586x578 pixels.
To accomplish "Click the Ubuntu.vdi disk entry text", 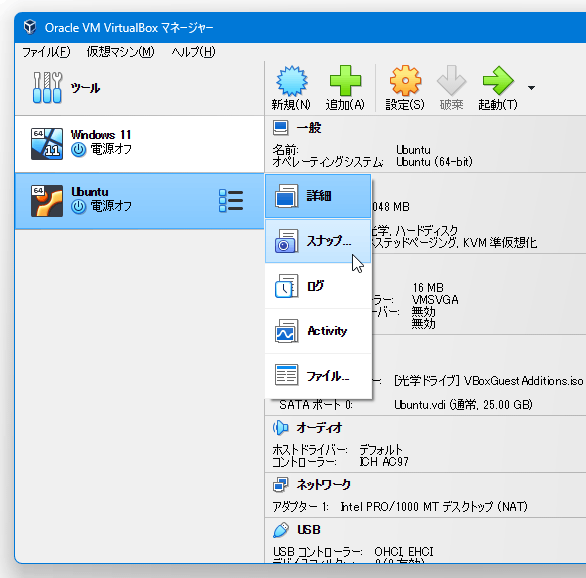I will pyautogui.click(x=463, y=405).
